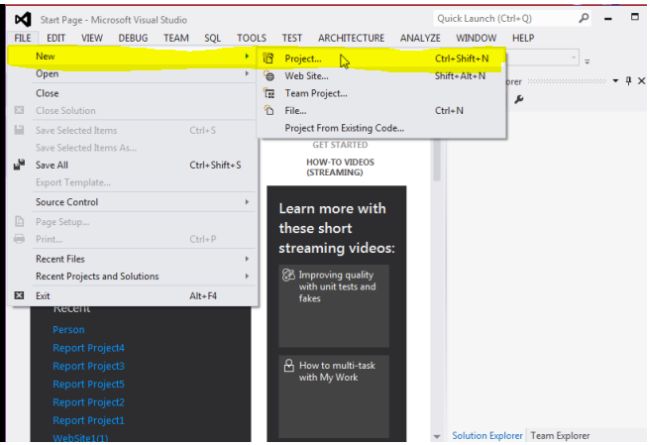Open the TEAM menu

click(176, 38)
